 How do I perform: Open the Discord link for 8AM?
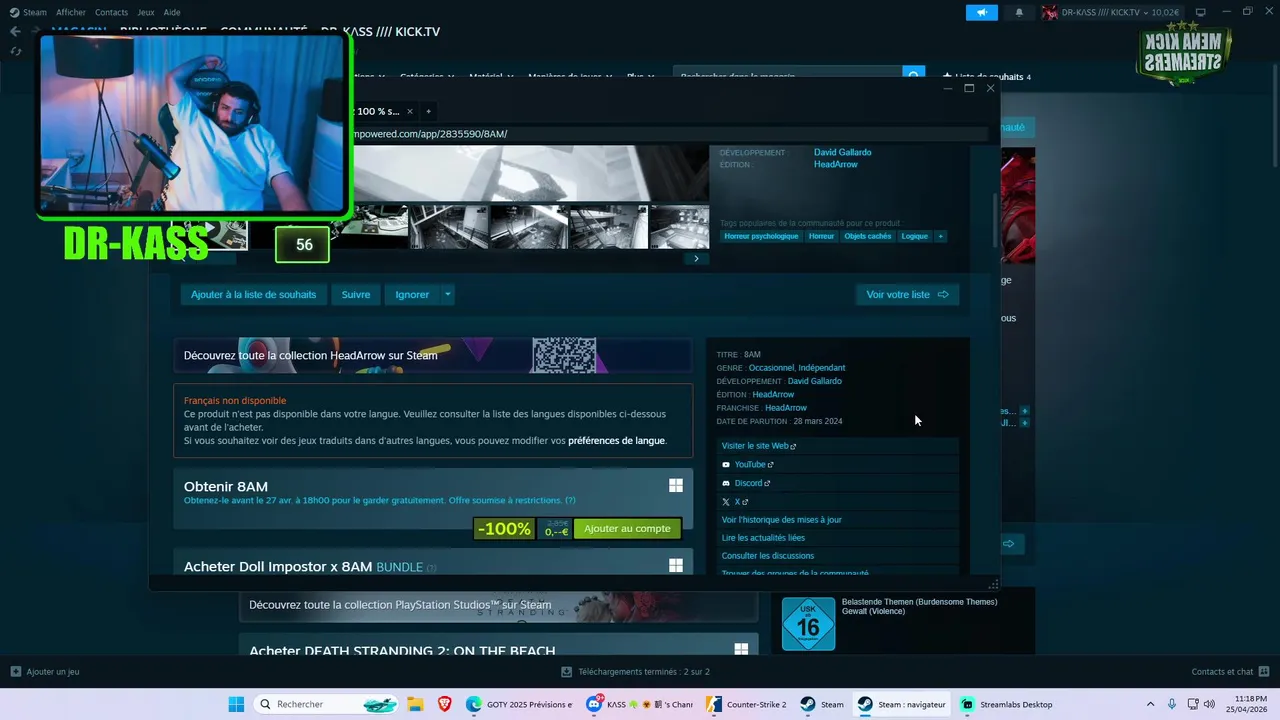coord(752,483)
